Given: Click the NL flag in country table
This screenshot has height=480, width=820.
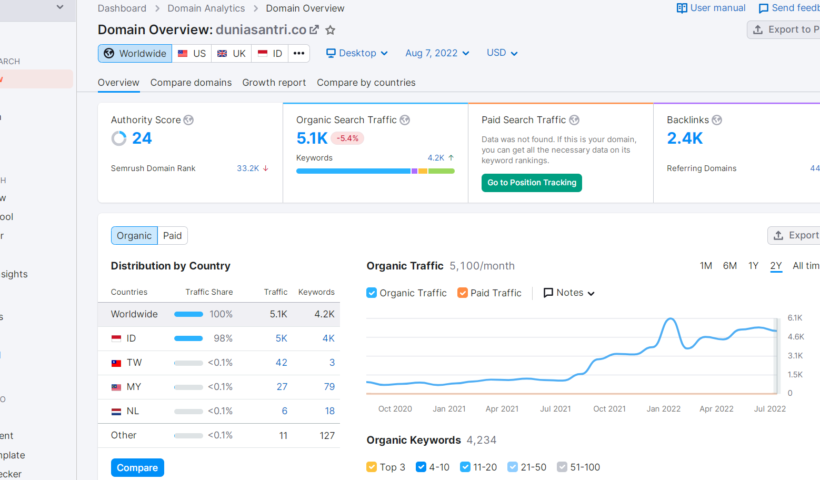Looking at the screenshot, I should (x=116, y=411).
